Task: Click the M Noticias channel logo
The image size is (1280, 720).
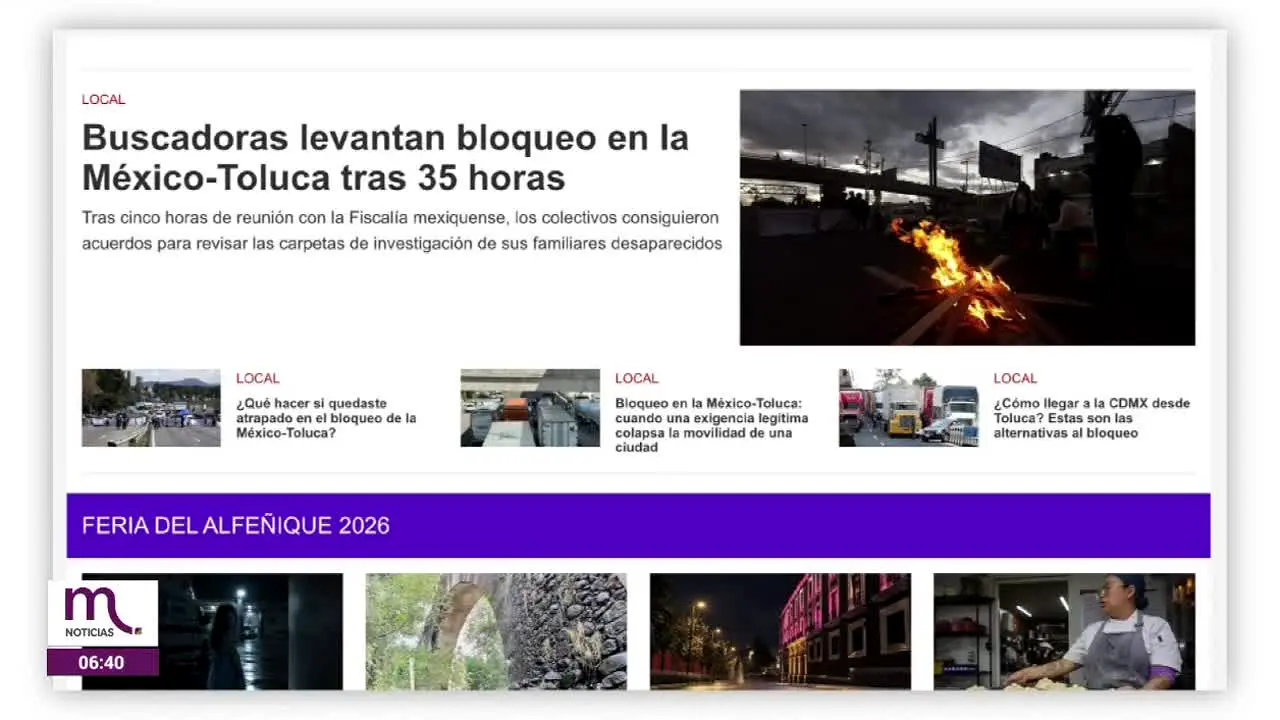Action: point(102,613)
